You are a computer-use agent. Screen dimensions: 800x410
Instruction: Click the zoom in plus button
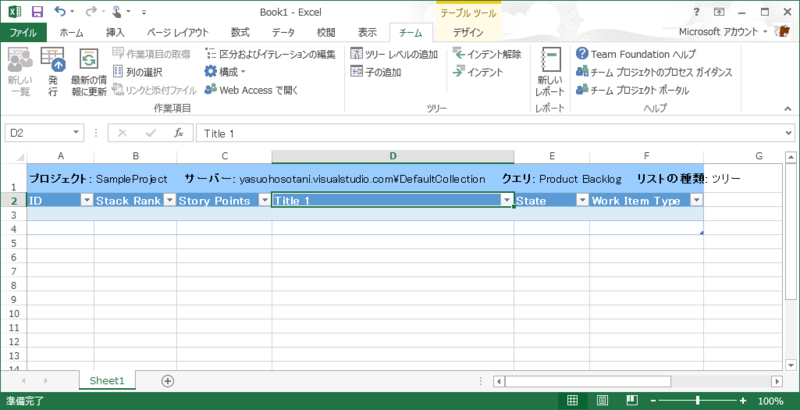pos(742,401)
